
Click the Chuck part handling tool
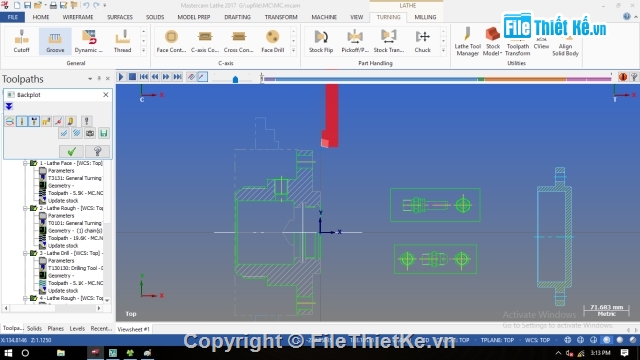click(422, 41)
